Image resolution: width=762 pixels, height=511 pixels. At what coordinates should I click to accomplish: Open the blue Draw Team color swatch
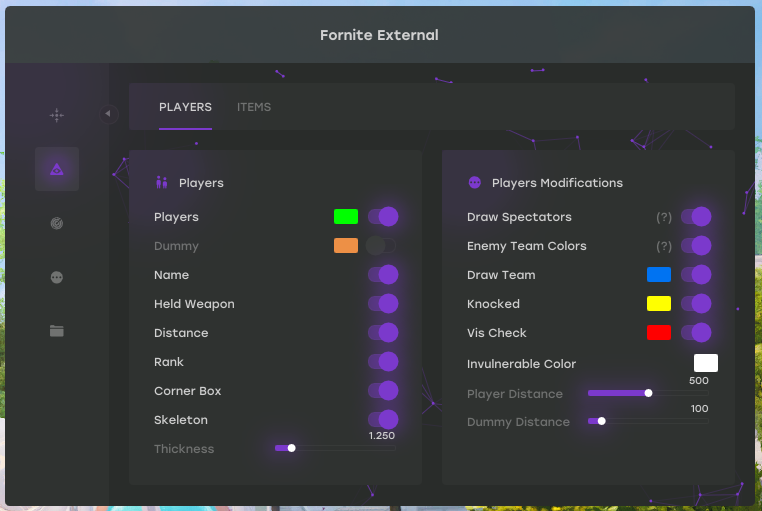pyautogui.click(x=659, y=274)
